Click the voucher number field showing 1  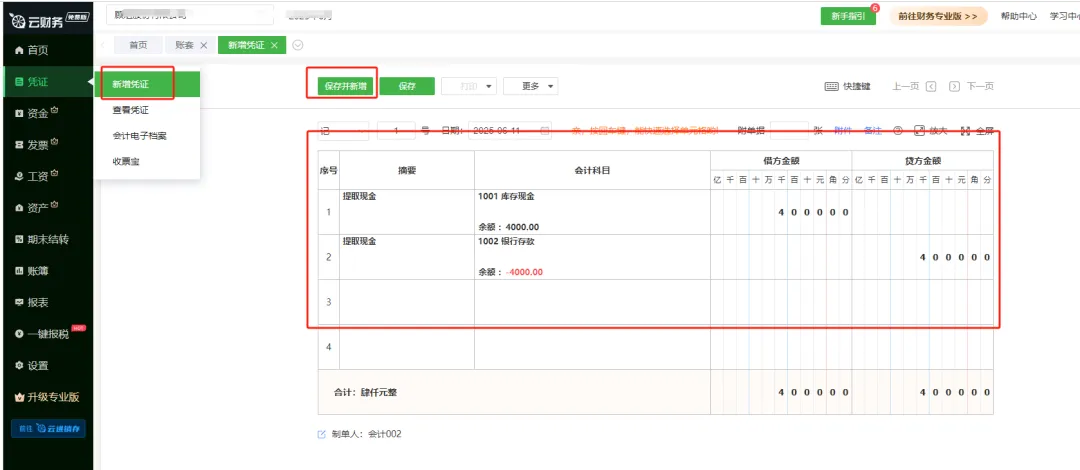pyautogui.click(x=396, y=130)
